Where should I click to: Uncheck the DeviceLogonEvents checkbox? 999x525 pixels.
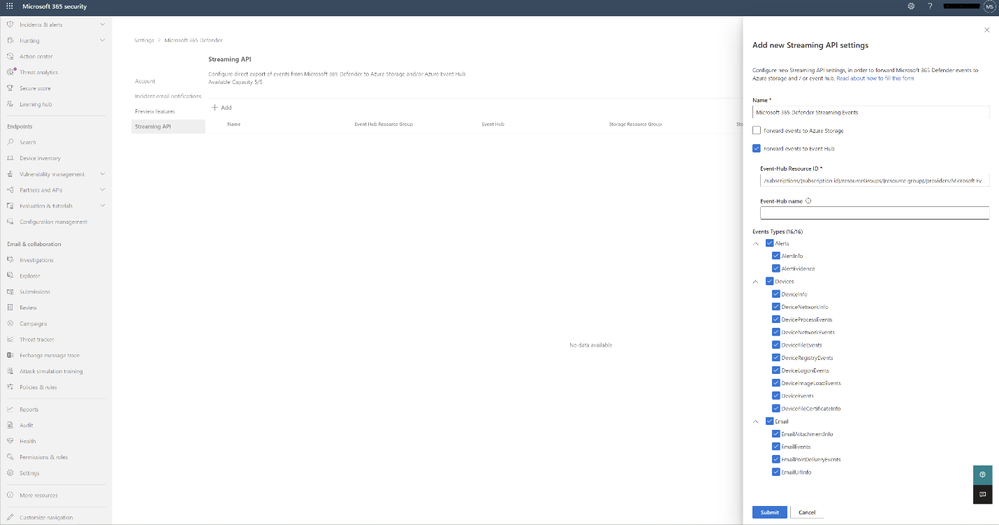click(776, 370)
